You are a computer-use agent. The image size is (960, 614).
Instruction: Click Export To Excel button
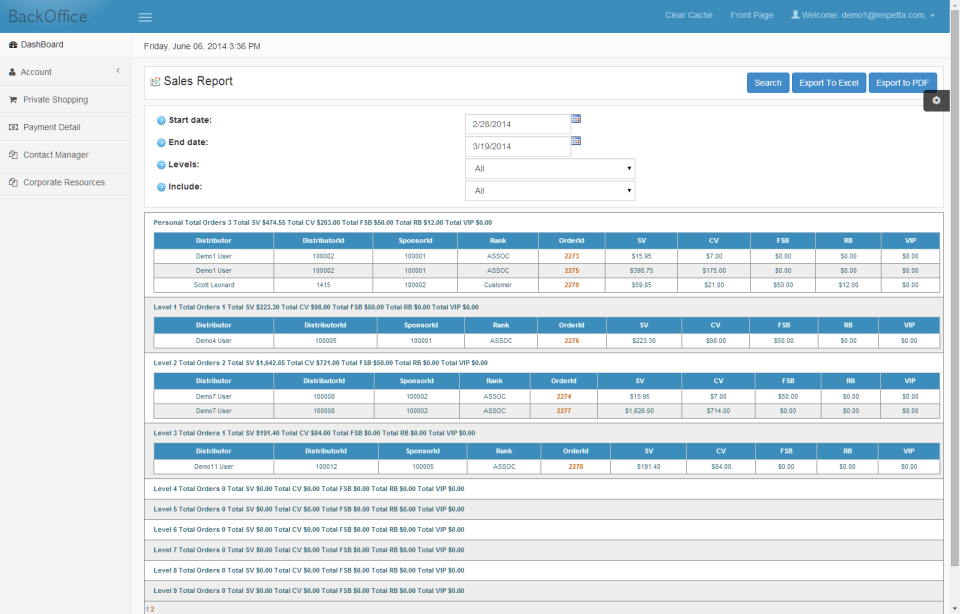[828, 83]
